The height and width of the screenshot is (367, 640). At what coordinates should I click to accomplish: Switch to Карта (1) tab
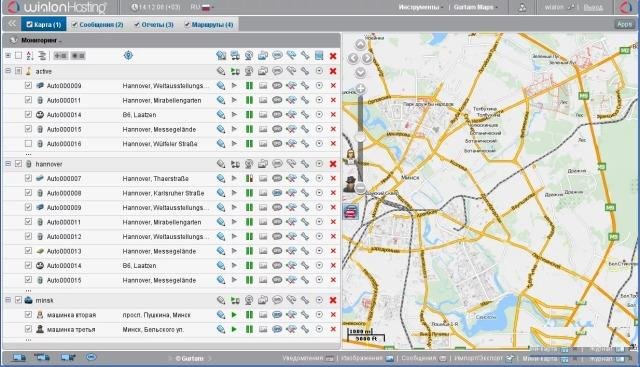point(44,24)
